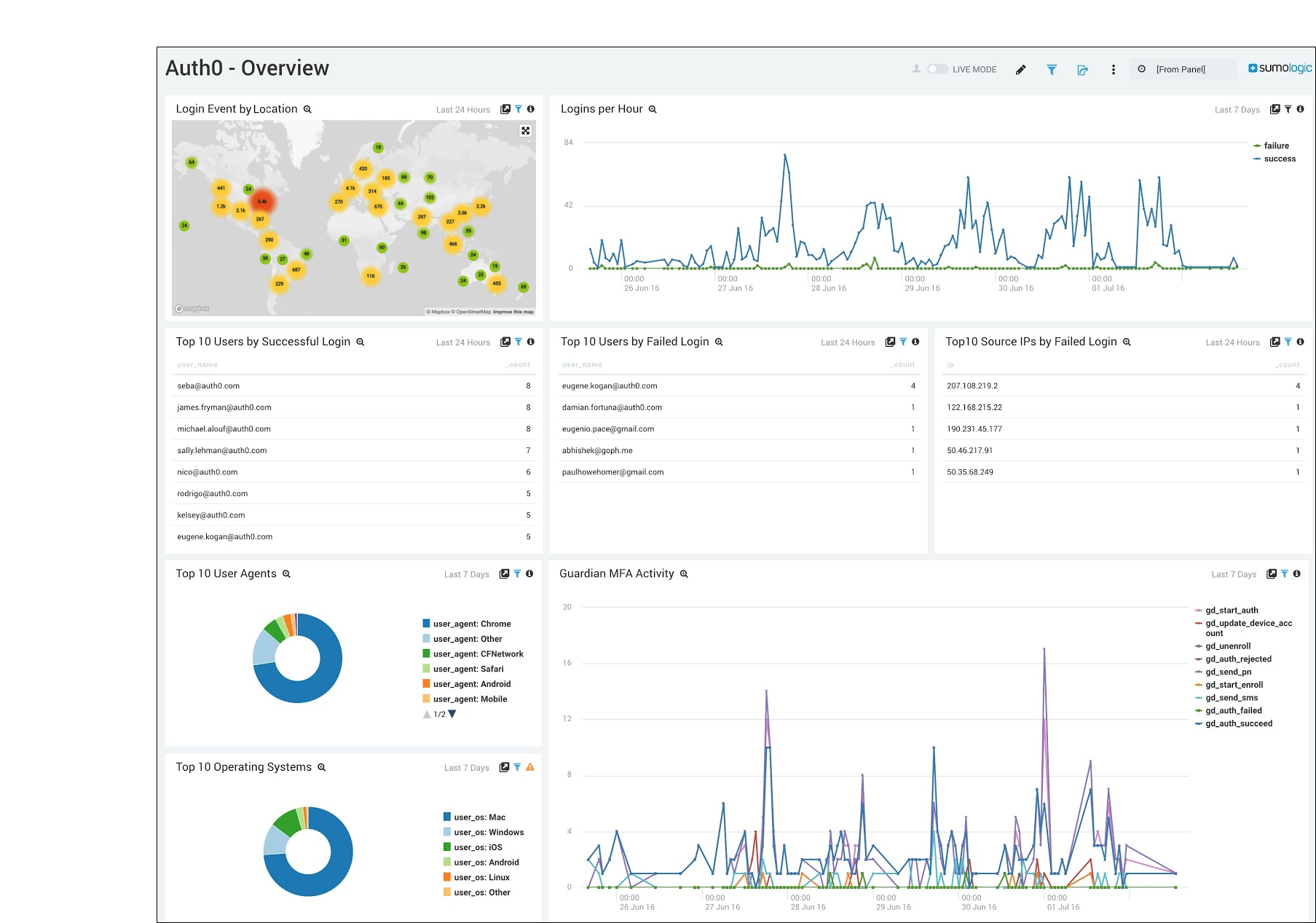This screenshot has width=1316, height=923.
Task: Click the magnifier icon beside Login Event by Location
Action: pyautogui.click(x=307, y=109)
